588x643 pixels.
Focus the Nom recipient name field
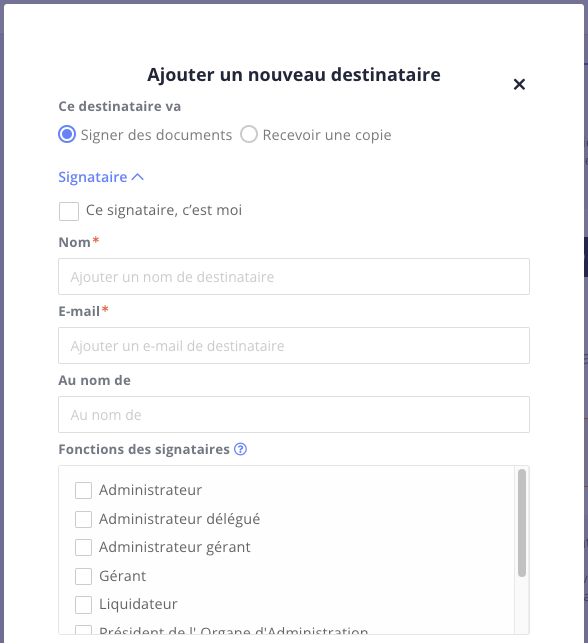click(294, 276)
